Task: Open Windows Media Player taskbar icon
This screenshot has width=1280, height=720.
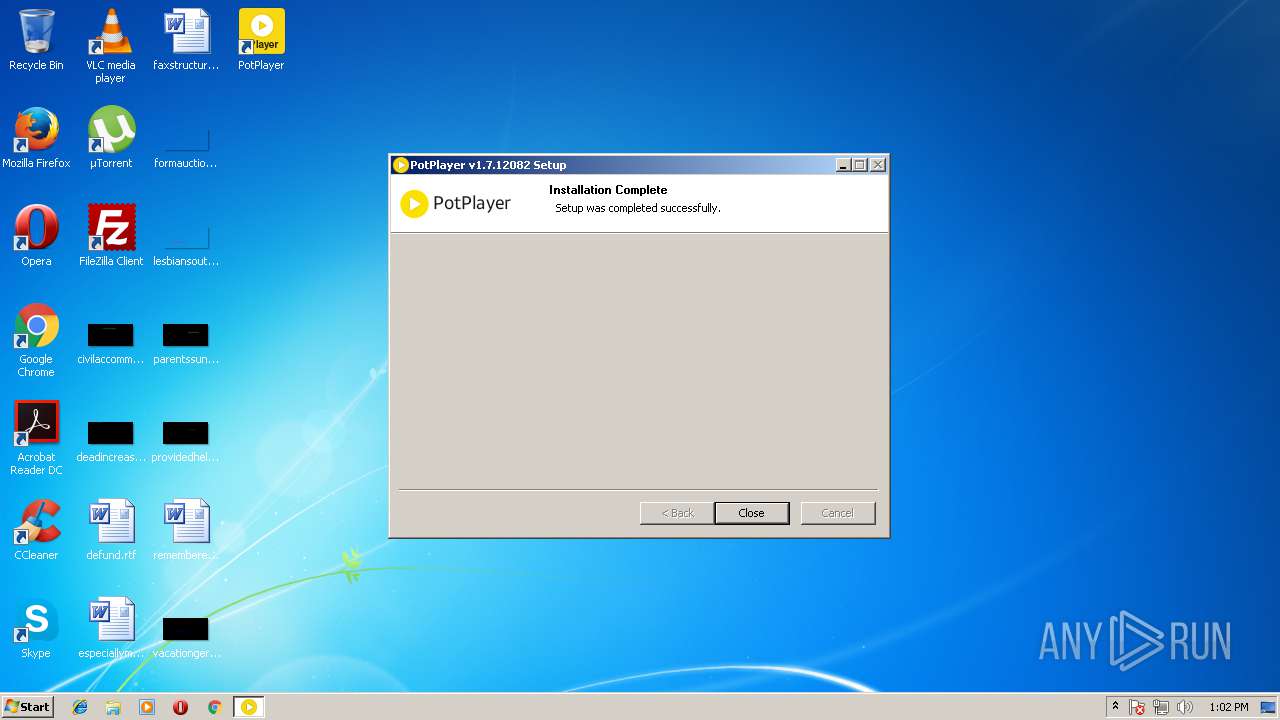Action: click(x=147, y=707)
